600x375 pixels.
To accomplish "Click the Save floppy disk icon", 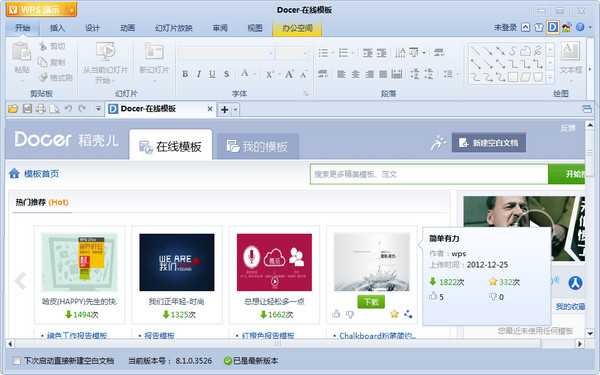I will click(27, 109).
